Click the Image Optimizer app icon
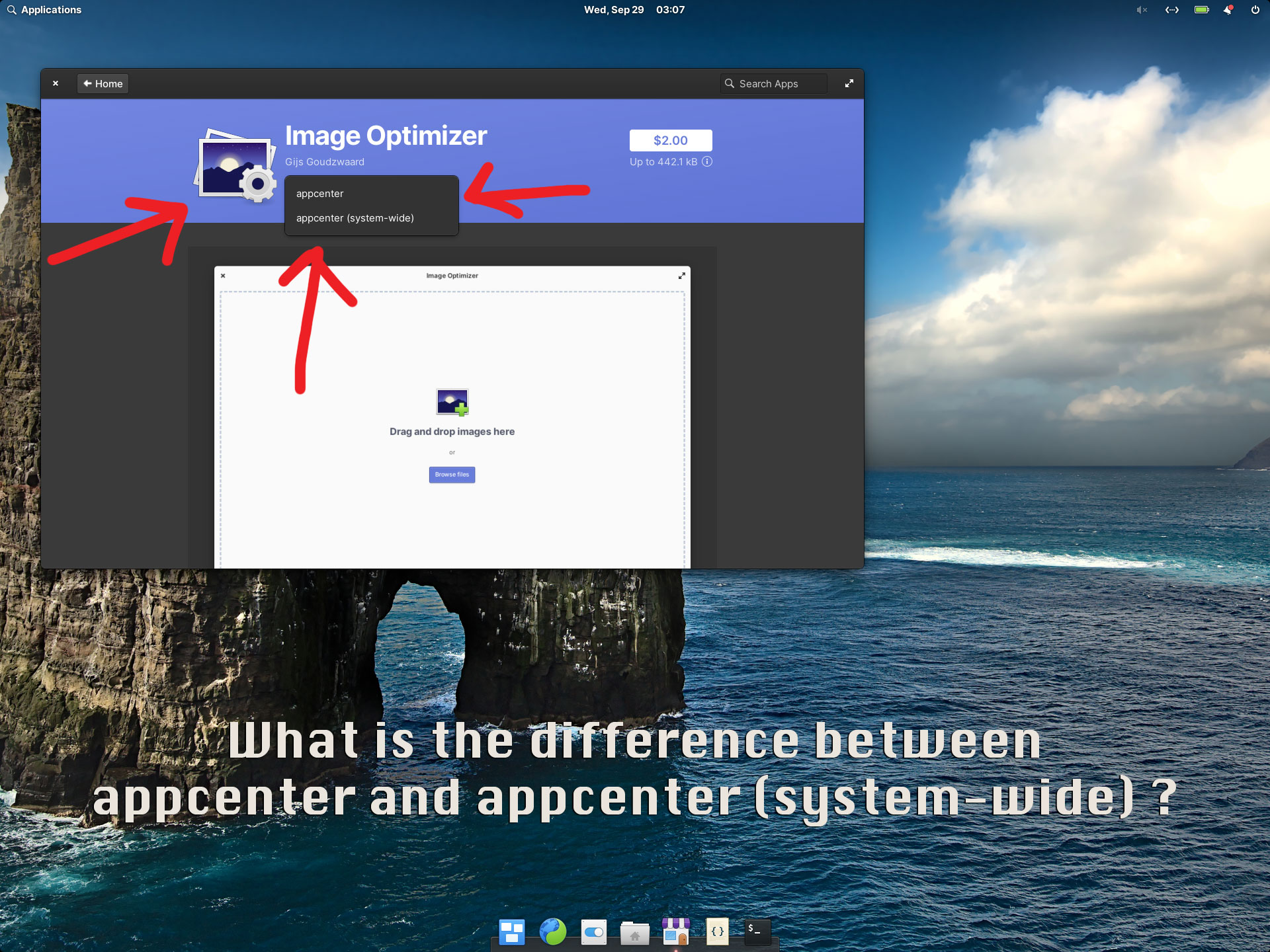 235,165
